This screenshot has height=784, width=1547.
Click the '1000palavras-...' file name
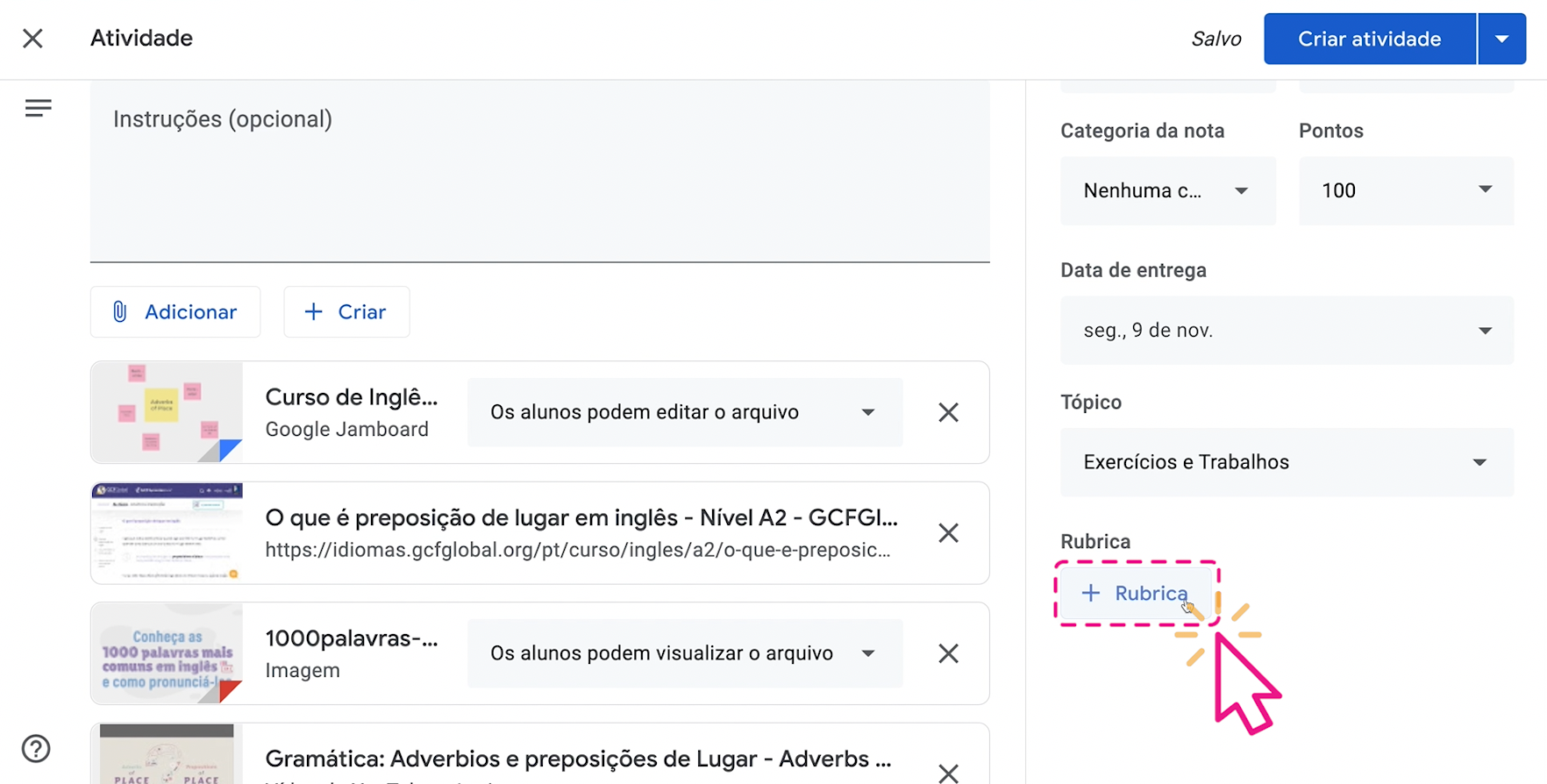(352, 638)
